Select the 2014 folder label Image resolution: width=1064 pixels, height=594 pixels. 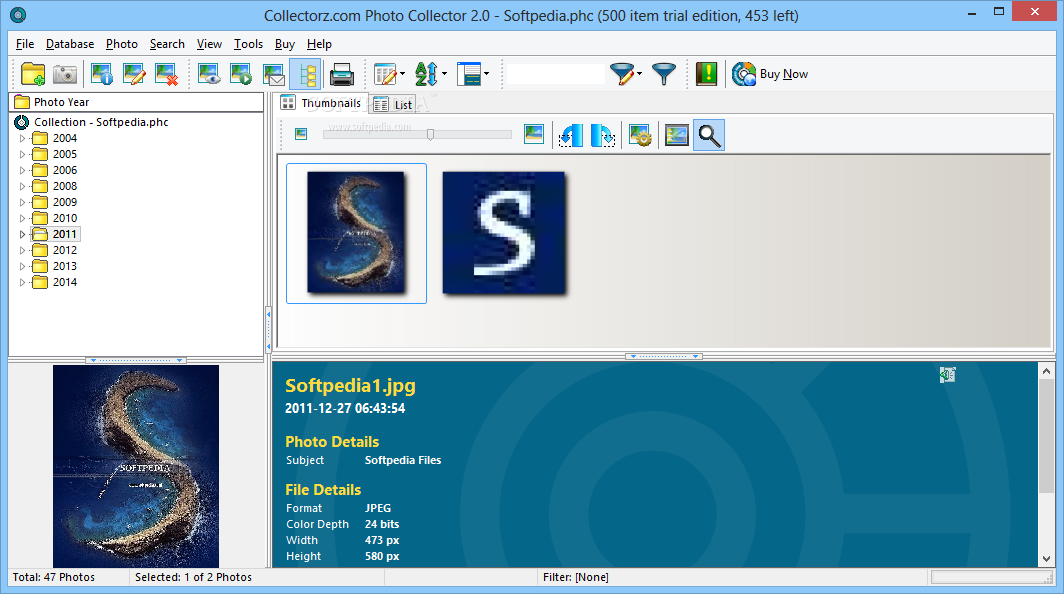65,282
